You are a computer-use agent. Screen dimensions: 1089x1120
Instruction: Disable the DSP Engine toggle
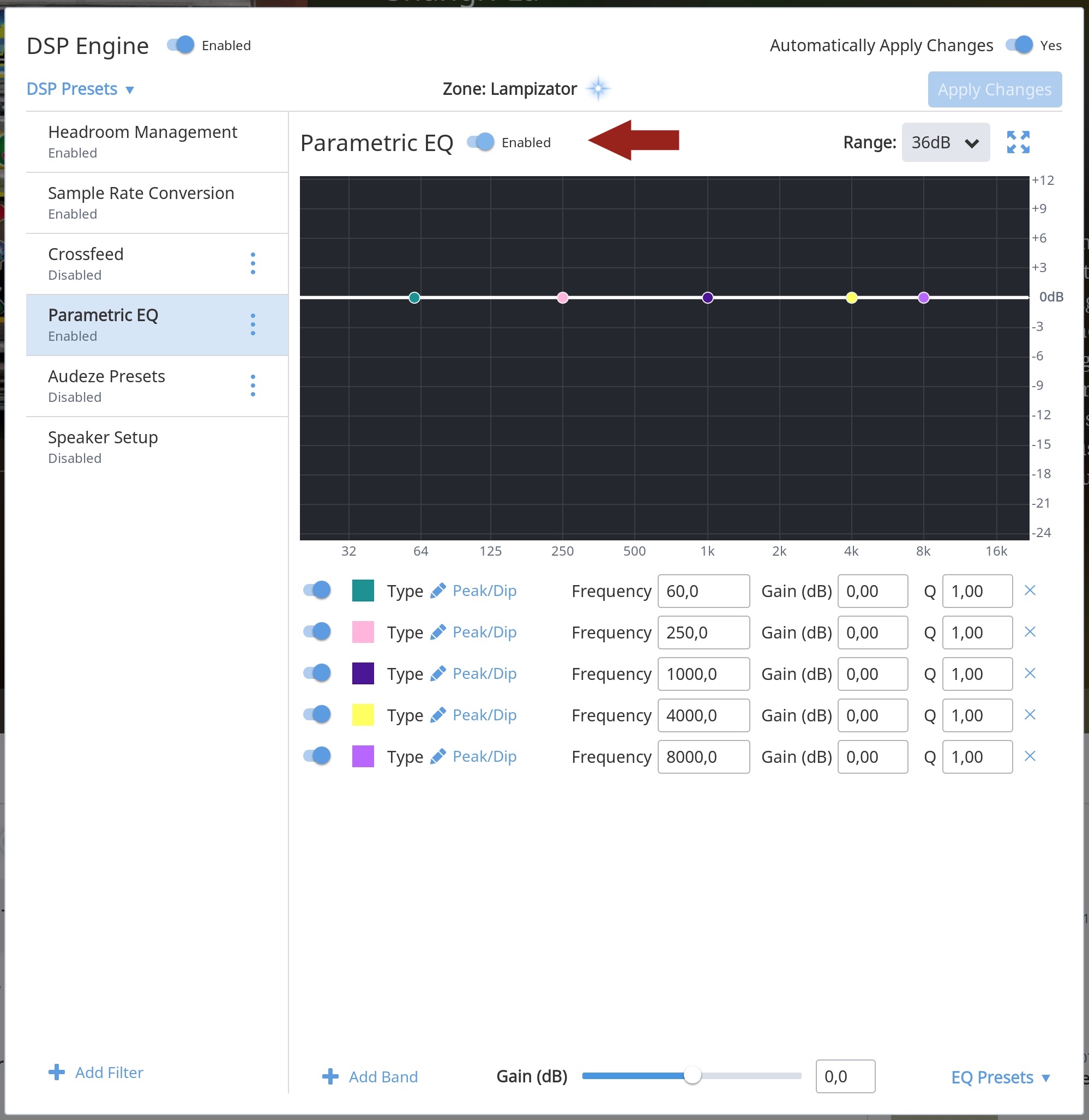(x=181, y=45)
